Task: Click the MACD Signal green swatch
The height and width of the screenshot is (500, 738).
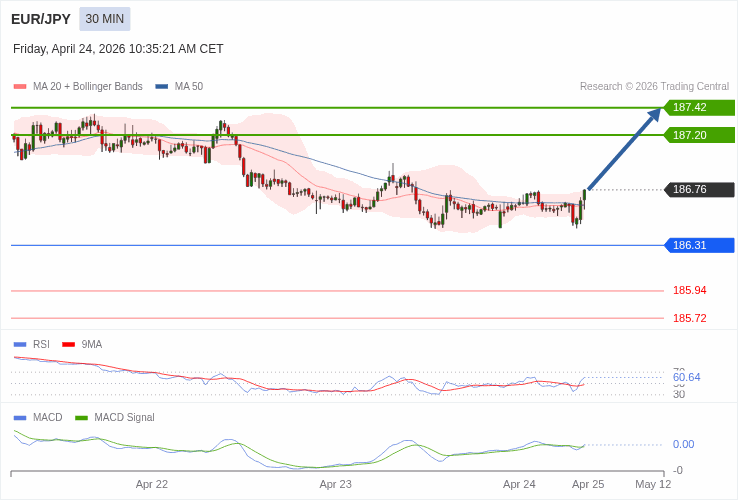Action: [x=81, y=418]
